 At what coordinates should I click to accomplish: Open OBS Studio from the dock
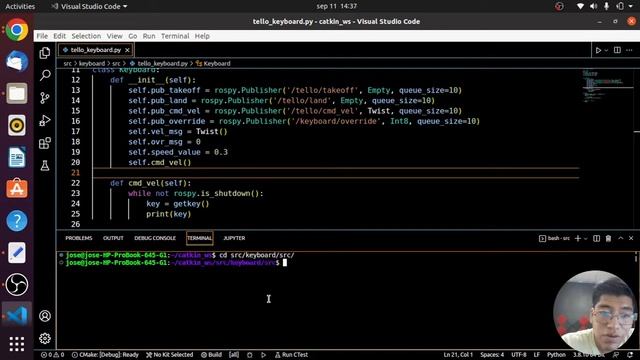click(17, 284)
